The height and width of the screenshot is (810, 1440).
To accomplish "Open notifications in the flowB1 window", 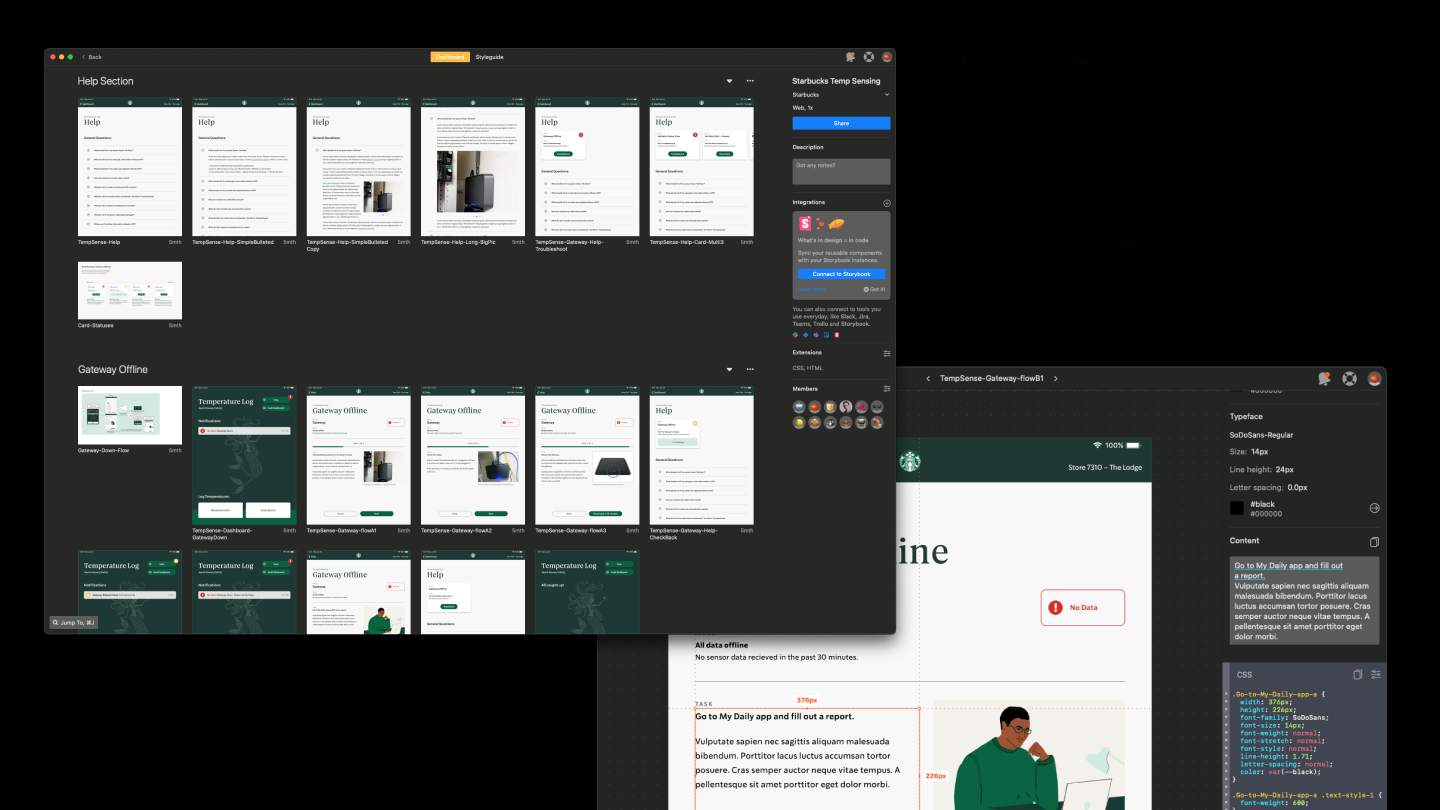I will point(1324,378).
